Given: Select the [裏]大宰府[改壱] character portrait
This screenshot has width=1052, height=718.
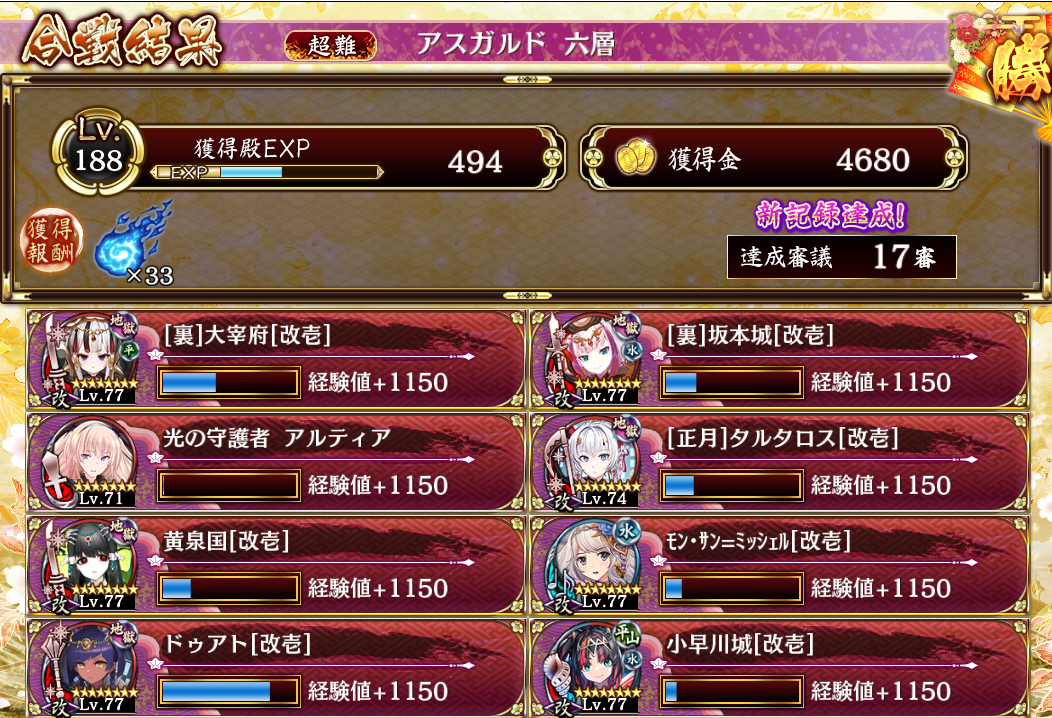Looking at the screenshot, I should coord(91,360).
